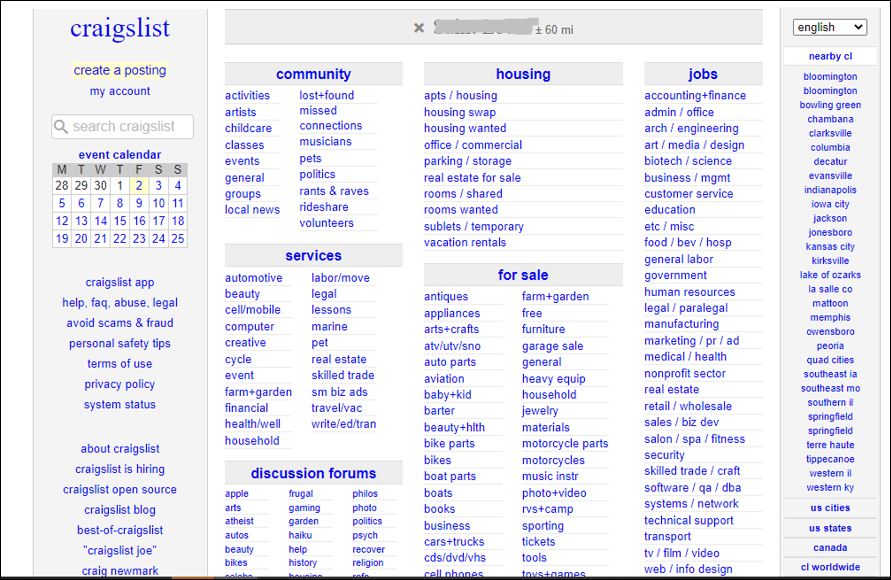This screenshot has width=891, height=580.
Task: Open the memphis nearby site
Action: pyautogui.click(x=830, y=318)
